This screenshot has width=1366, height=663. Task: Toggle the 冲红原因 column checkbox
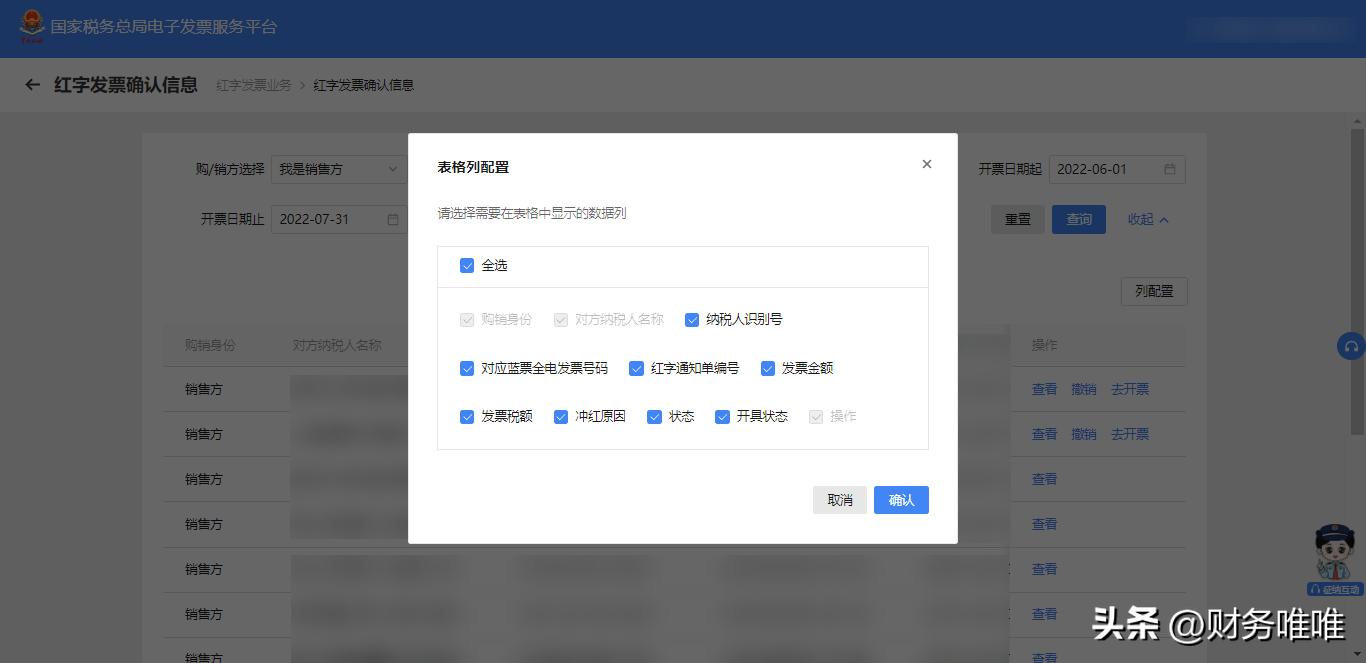pos(561,416)
